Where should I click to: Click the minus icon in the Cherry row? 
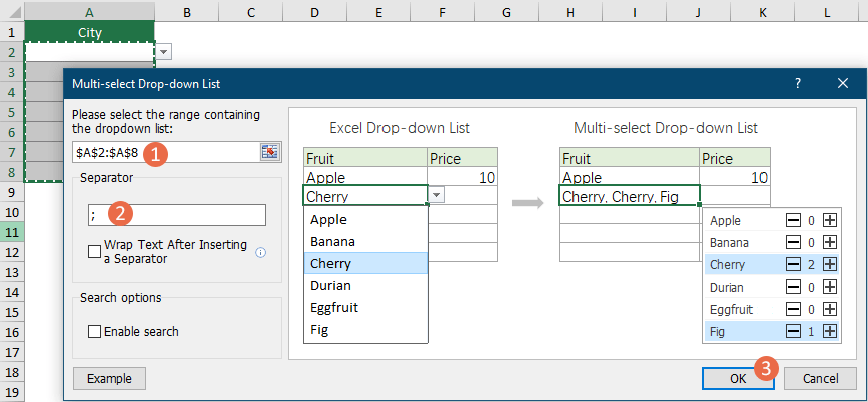tap(793, 265)
